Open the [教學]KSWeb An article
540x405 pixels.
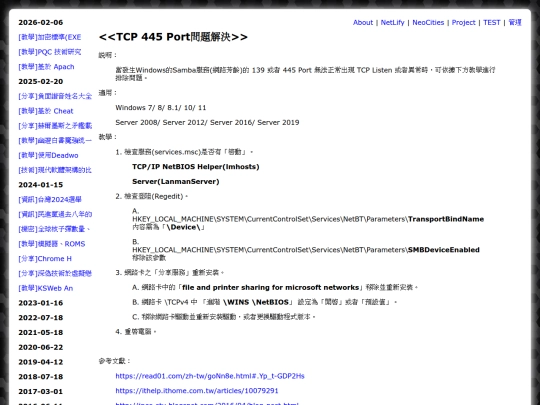(x=46, y=289)
